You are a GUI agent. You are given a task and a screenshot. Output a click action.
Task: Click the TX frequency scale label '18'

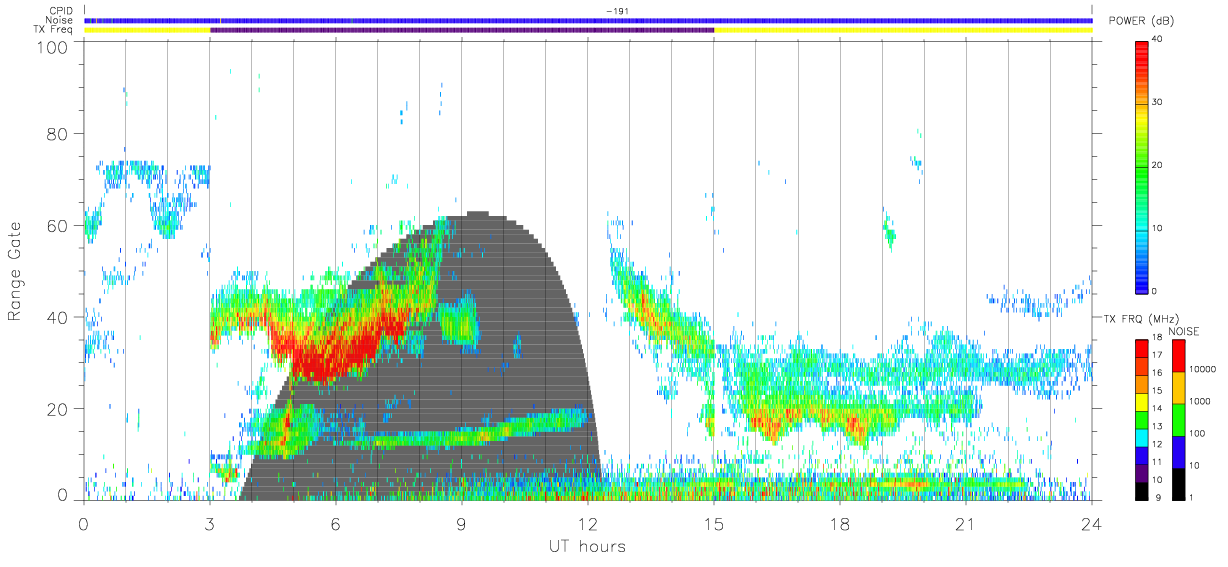1155,339
